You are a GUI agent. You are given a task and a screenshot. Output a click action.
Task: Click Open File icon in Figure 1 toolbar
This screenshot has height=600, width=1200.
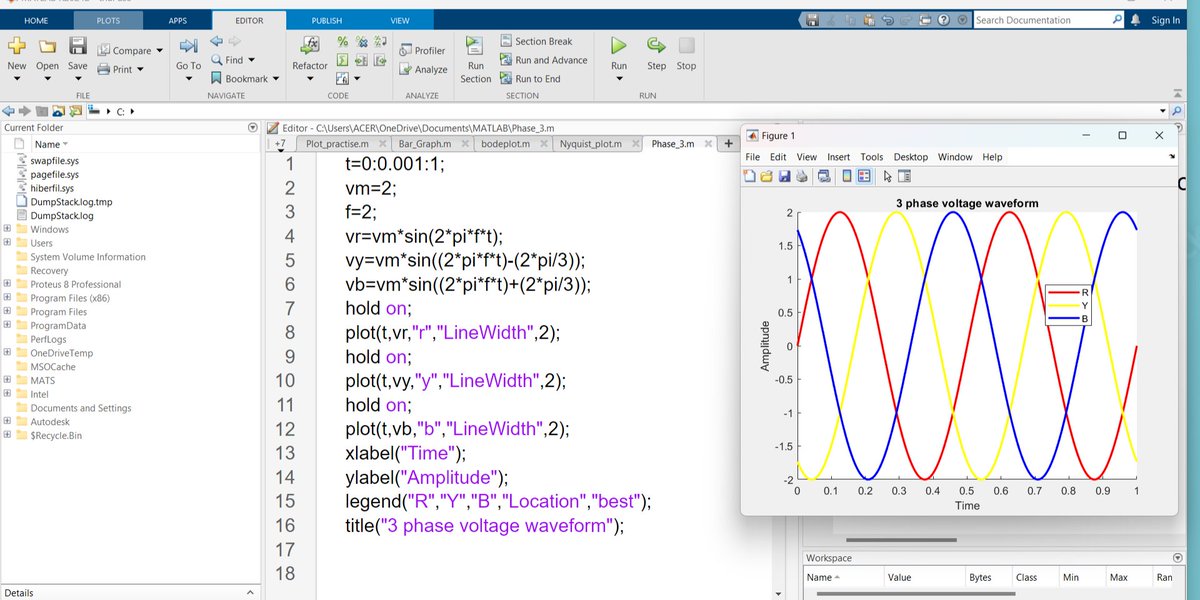click(x=767, y=177)
